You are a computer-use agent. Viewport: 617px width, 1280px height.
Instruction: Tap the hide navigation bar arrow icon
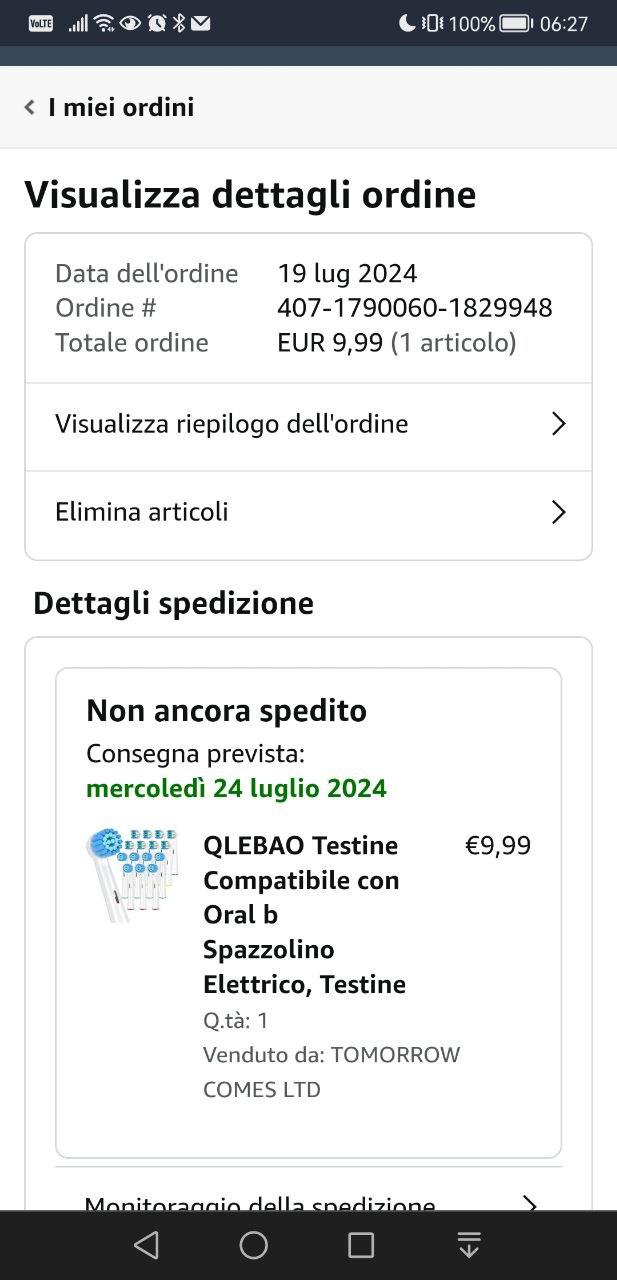point(468,1245)
